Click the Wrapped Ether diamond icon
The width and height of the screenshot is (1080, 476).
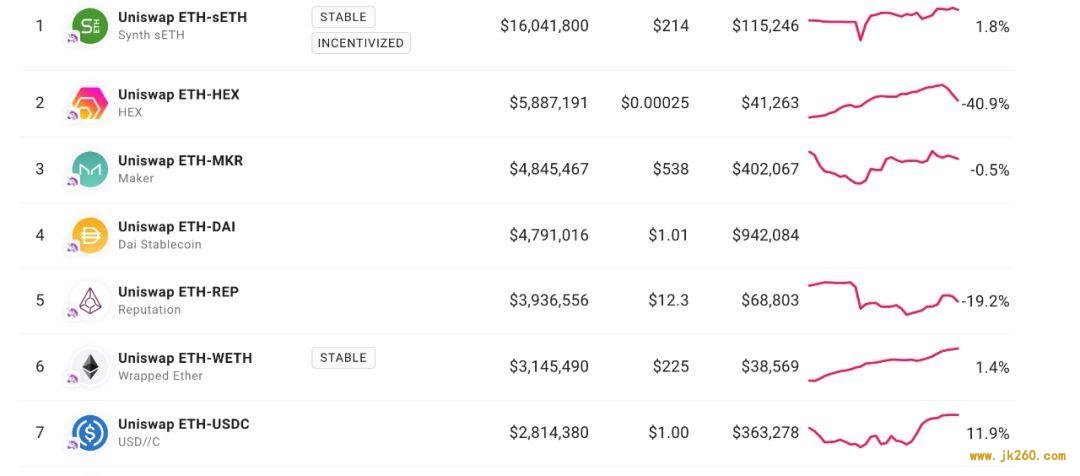click(x=90, y=366)
